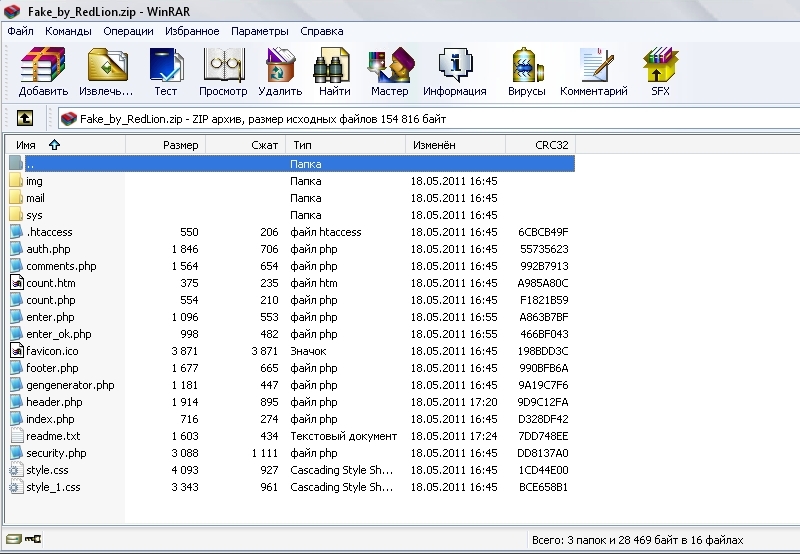
Task: Sort by the Тип column header
Action: click(345, 145)
